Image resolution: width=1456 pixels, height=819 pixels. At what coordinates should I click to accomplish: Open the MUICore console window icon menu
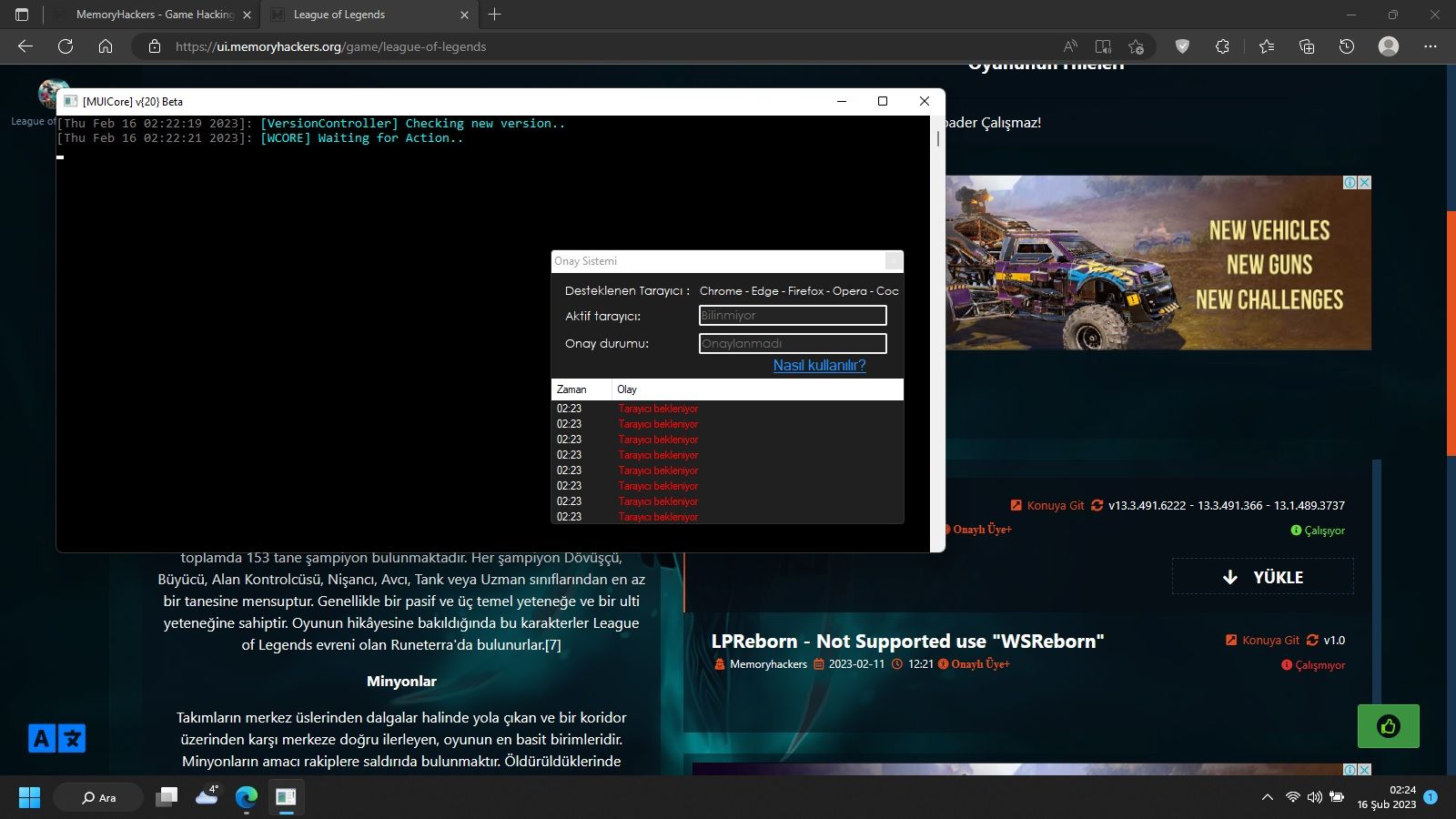(x=71, y=101)
